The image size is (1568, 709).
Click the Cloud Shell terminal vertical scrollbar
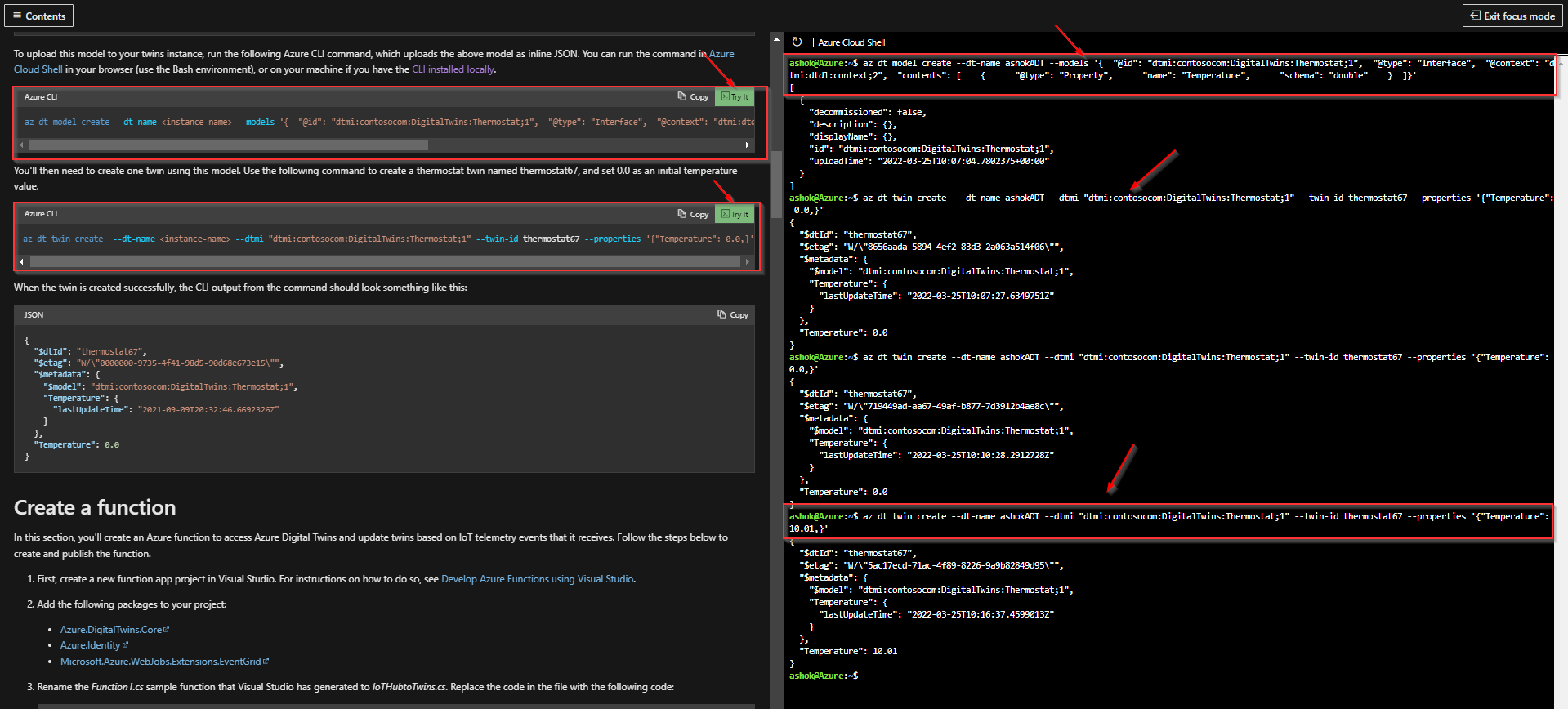[1561, 382]
